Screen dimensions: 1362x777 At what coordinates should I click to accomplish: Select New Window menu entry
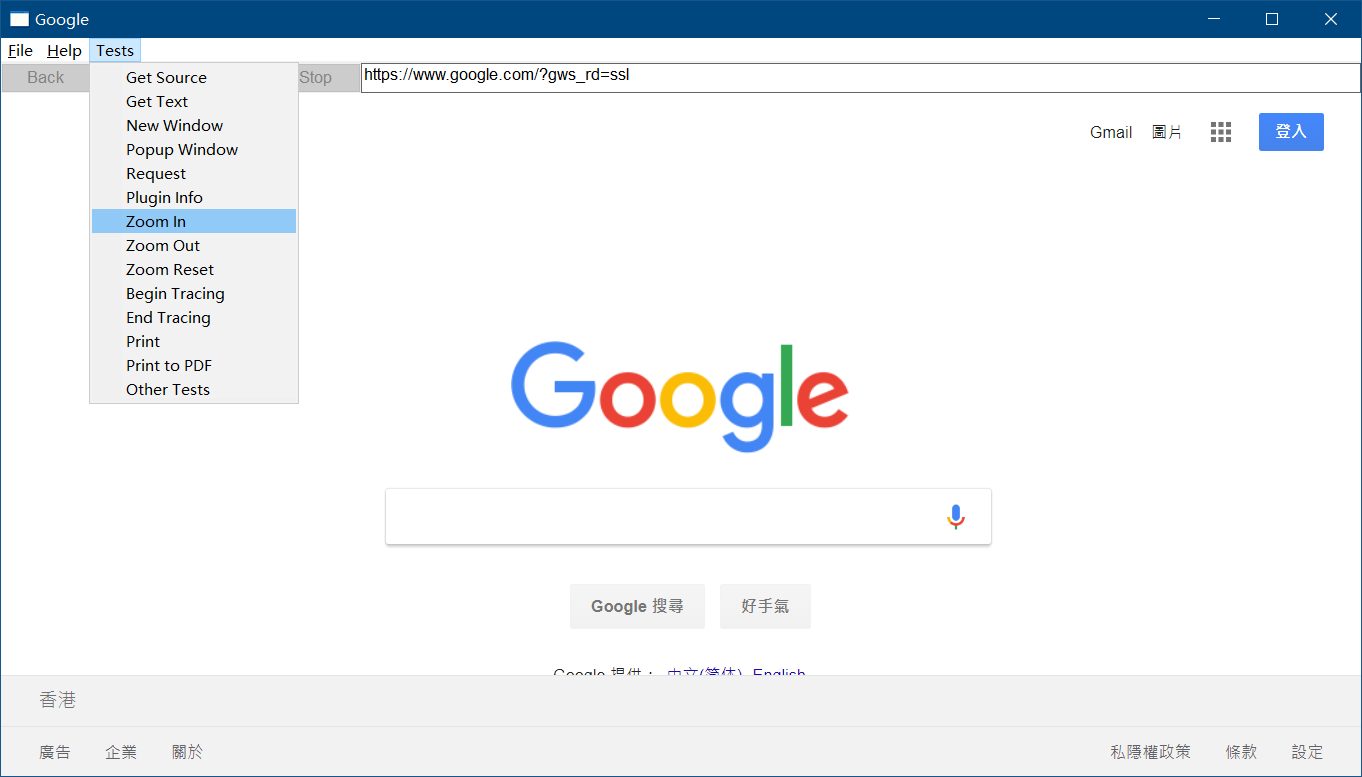(194, 126)
